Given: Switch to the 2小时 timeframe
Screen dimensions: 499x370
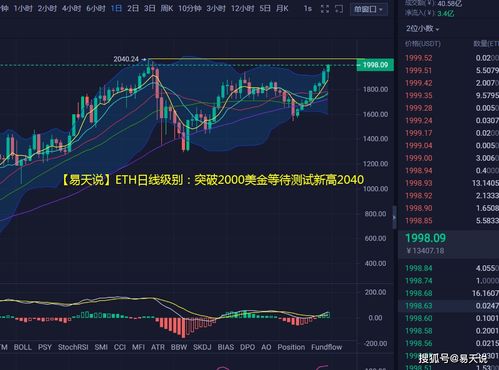Looking at the screenshot, I should pyautogui.click(x=47, y=8).
